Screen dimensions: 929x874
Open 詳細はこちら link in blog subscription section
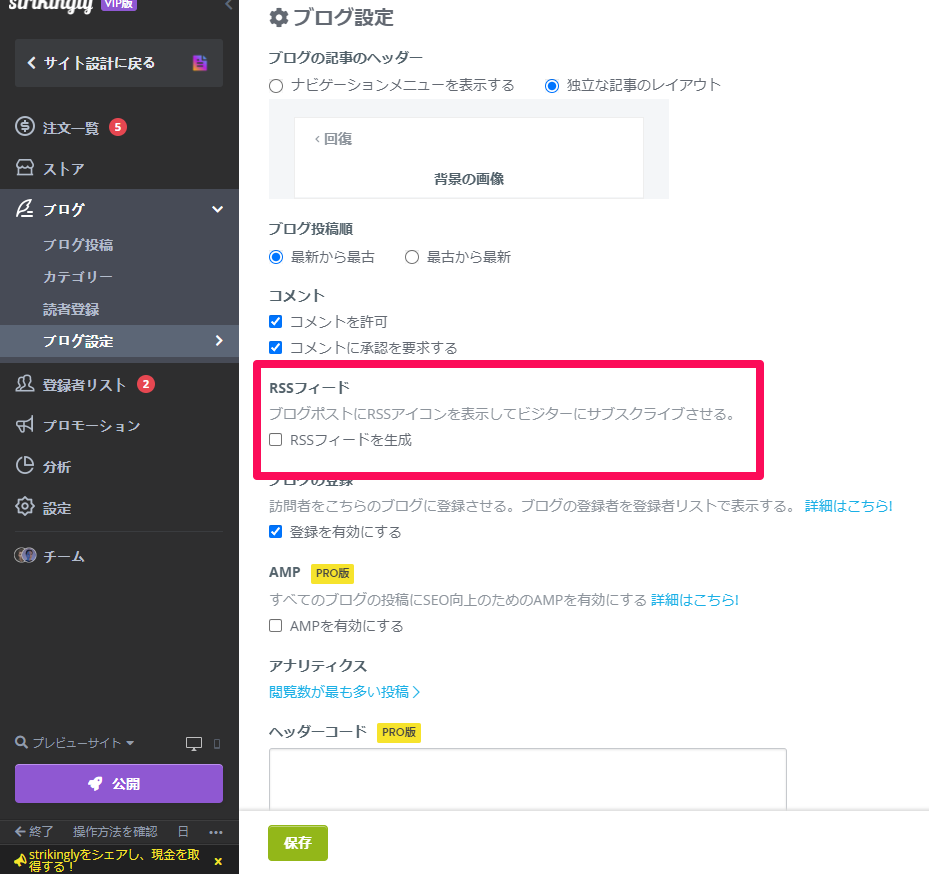(x=848, y=506)
